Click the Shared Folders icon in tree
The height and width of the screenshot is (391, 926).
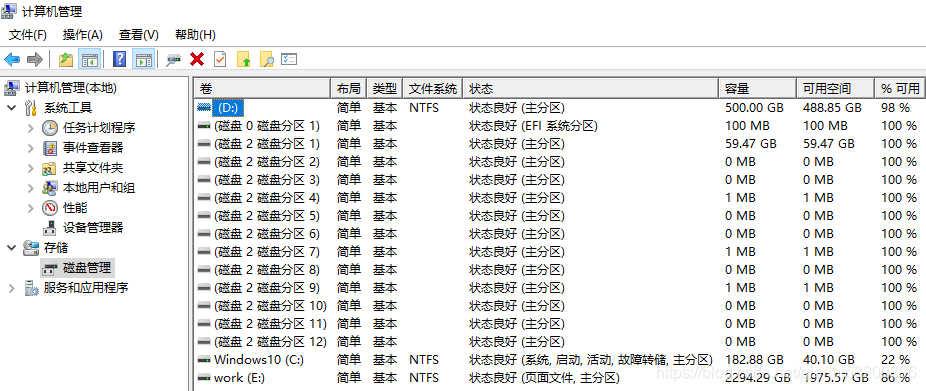point(50,168)
